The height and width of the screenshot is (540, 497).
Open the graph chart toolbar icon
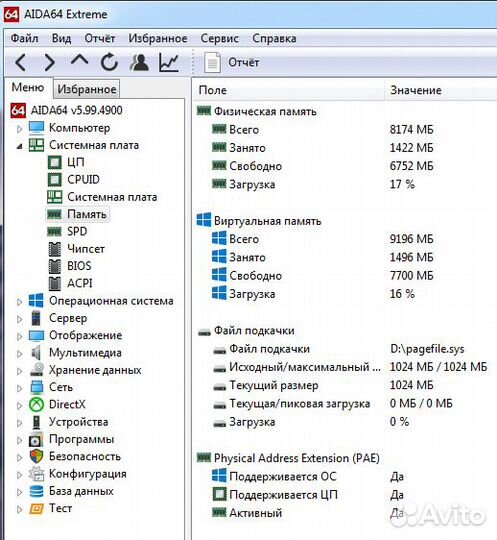click(169, 62)
